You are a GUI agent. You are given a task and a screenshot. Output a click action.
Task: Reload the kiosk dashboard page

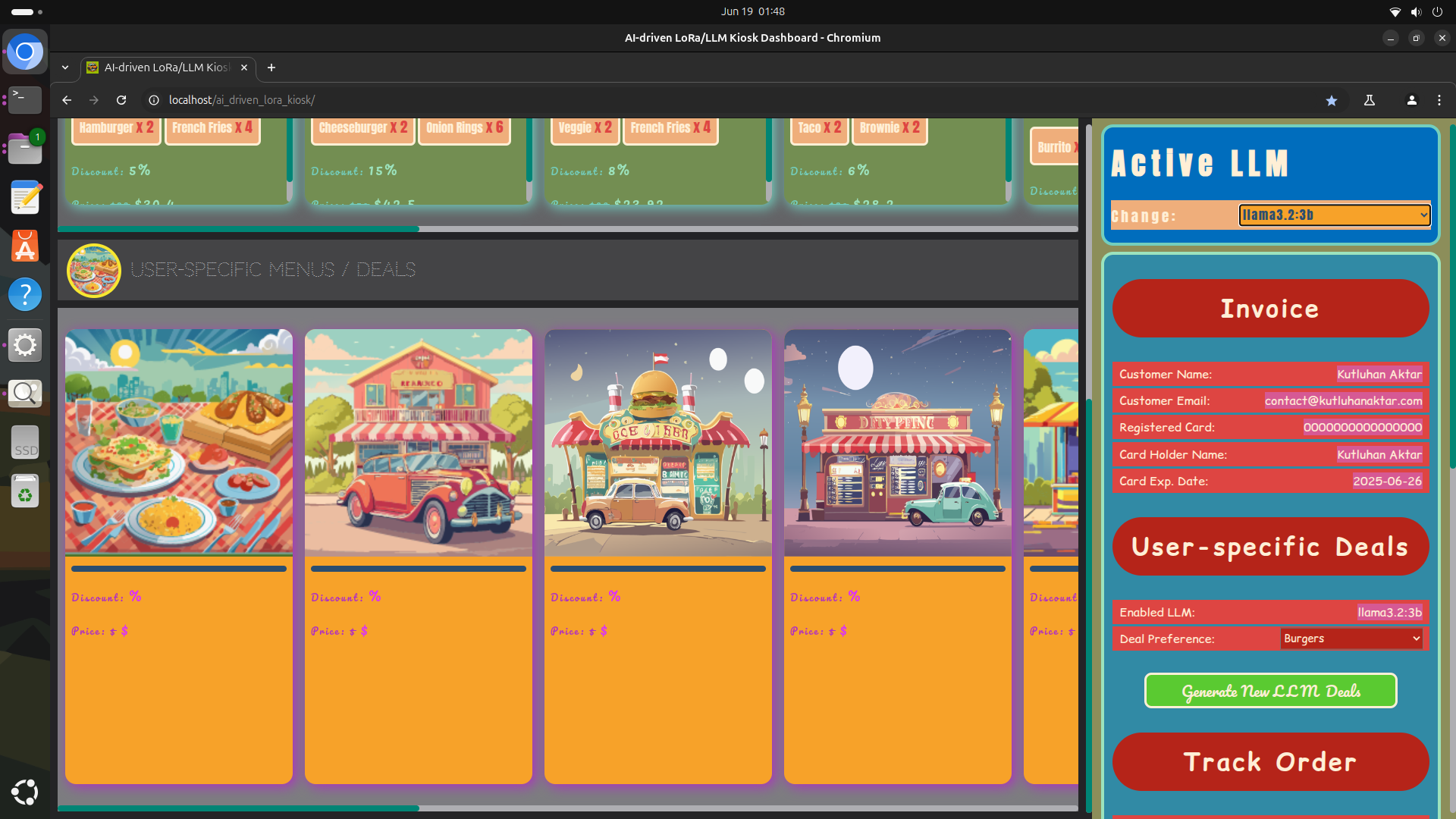(121, 100)
